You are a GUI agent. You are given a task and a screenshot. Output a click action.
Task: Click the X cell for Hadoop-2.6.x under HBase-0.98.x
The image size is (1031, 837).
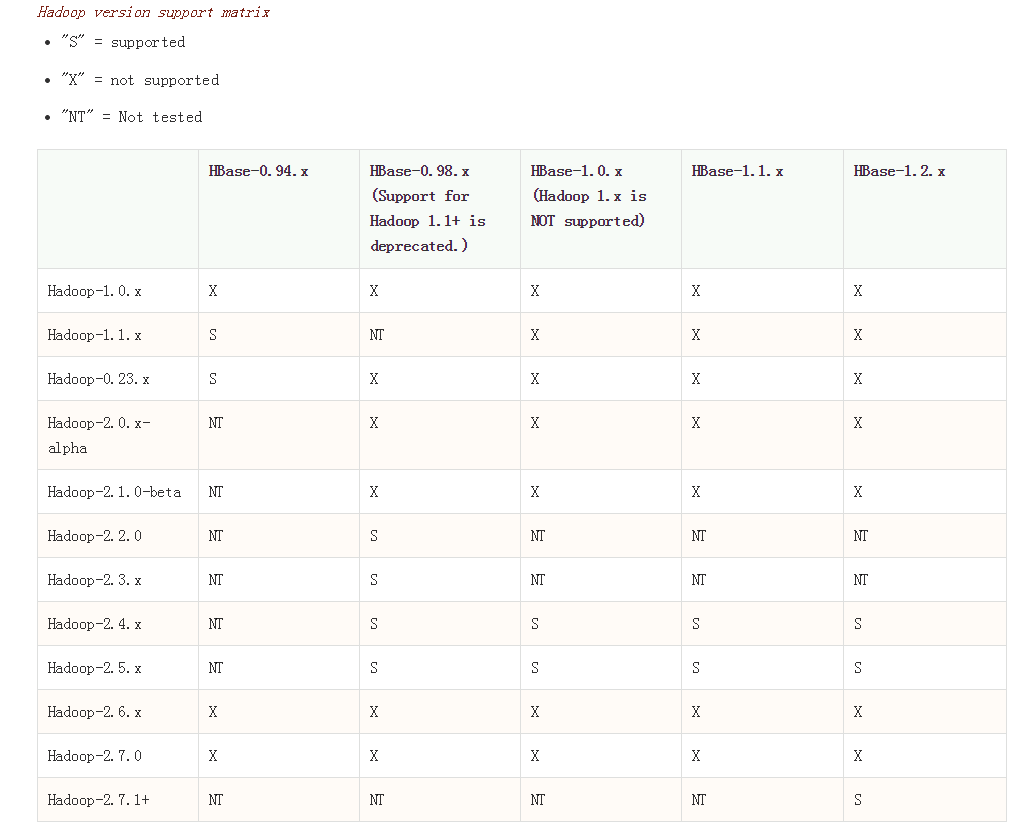coord(373,711)
